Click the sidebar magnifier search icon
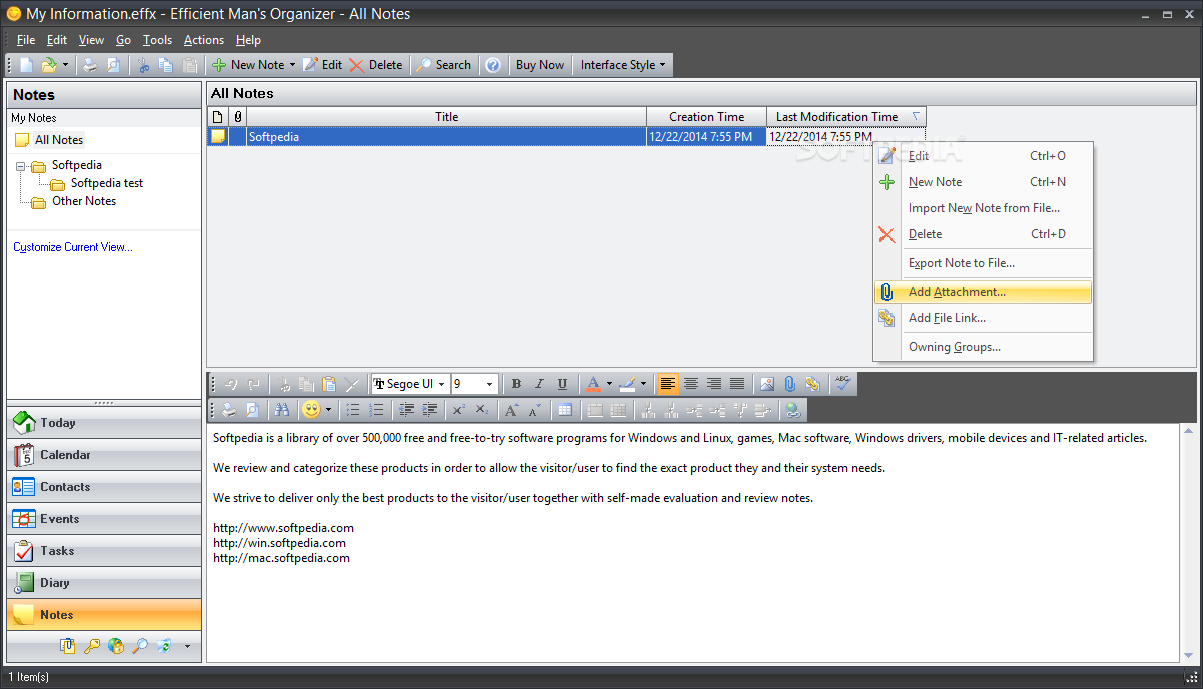Image resolution: width=1203 pixels, height=689 pixels. pyautogui.click(x=140, y=646)
